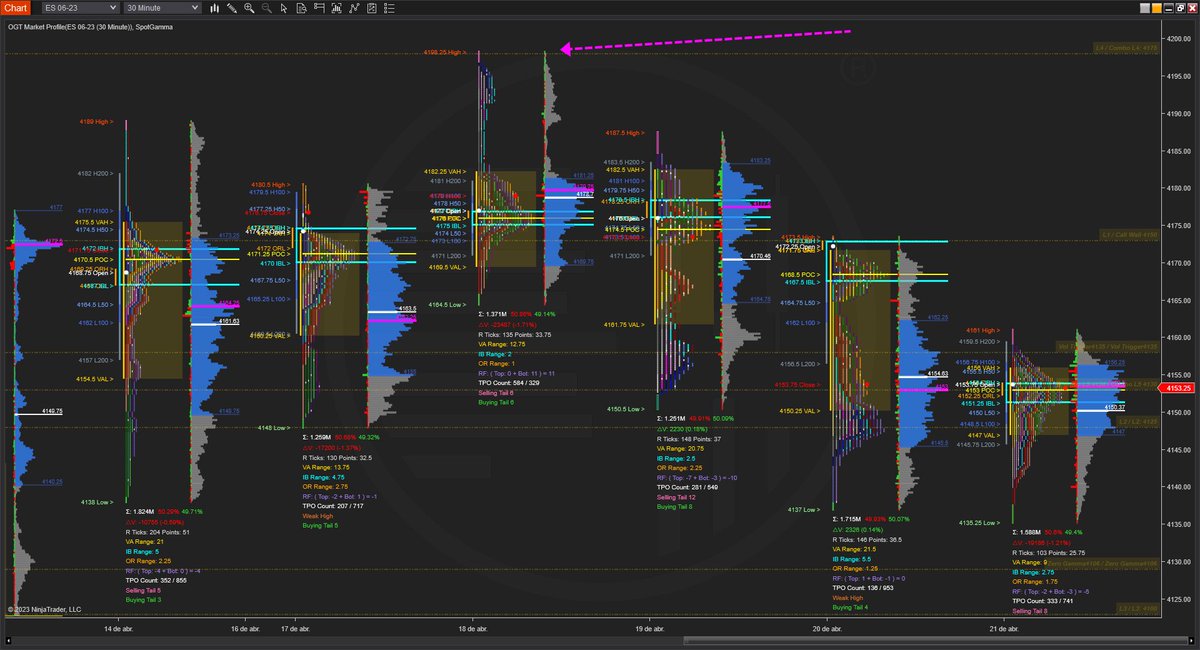Click the '19 de abr.' date label
This screenshot has width=1200, height=650.
651,629
